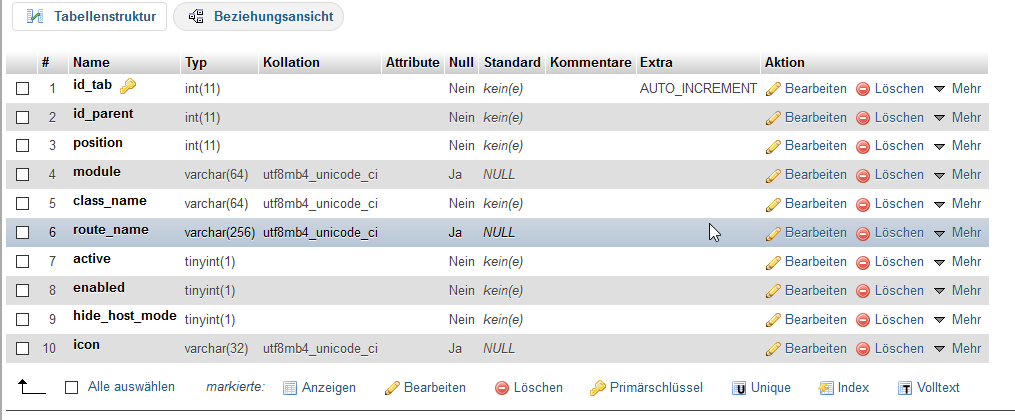Click the pencil icon in the id_tab row
The image size is (1015, 420).
[773, 89]
